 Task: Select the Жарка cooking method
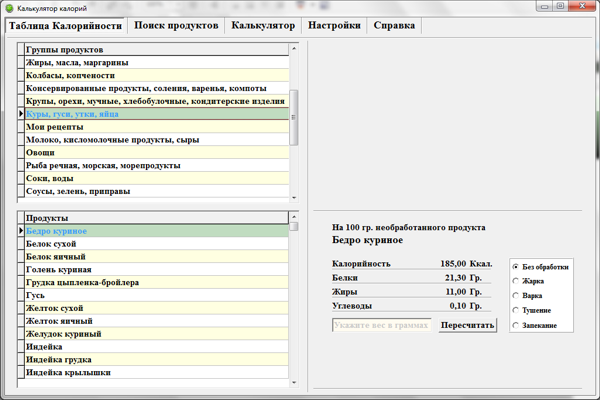(x=528, y=281)
